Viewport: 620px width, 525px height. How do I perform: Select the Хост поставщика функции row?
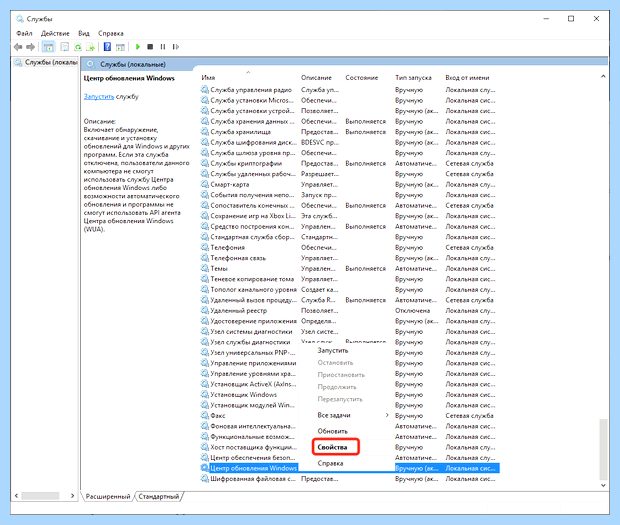tap(248, 447)
